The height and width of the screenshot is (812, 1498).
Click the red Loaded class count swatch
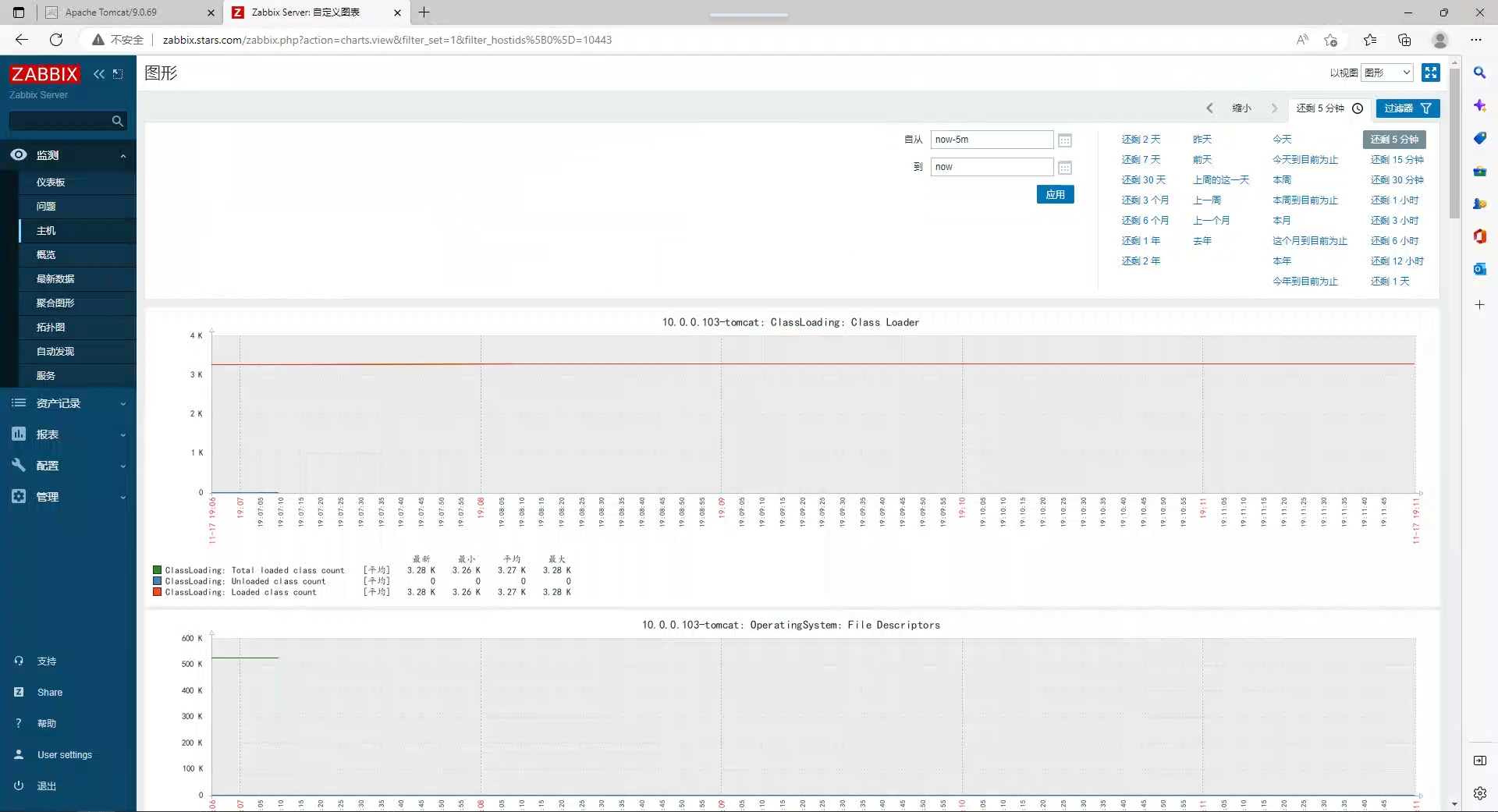(x=158, y=592)
